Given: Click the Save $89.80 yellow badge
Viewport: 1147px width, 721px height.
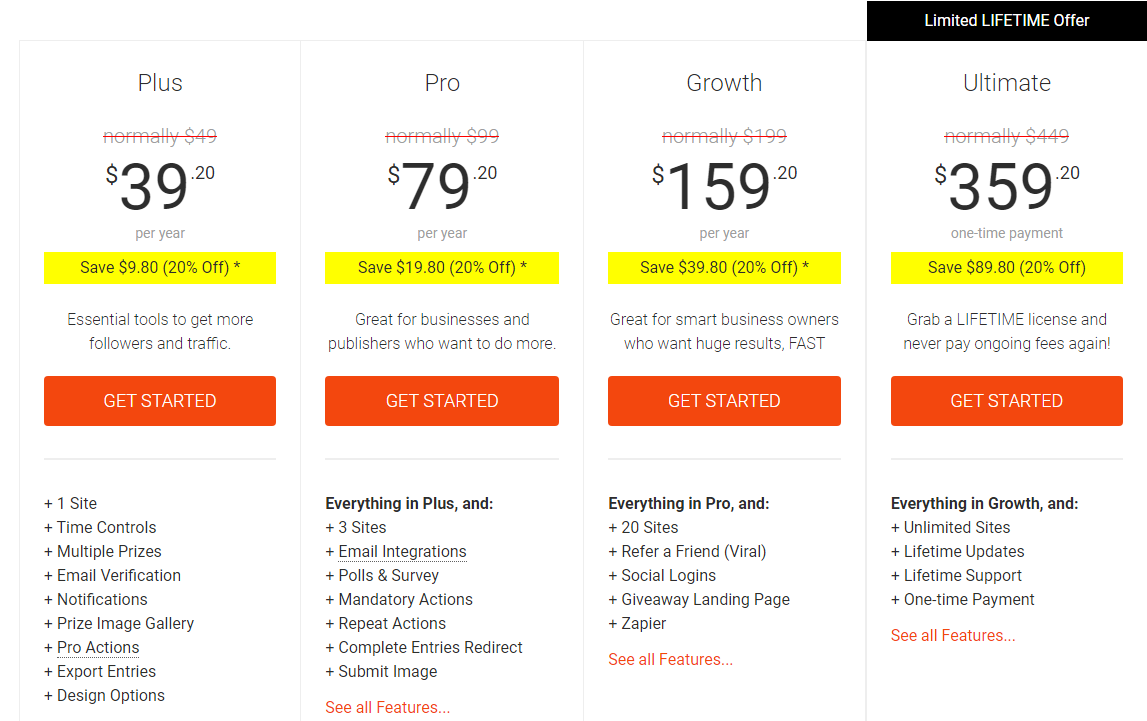Looking at the screenshot, I should tap(1006, 267).
